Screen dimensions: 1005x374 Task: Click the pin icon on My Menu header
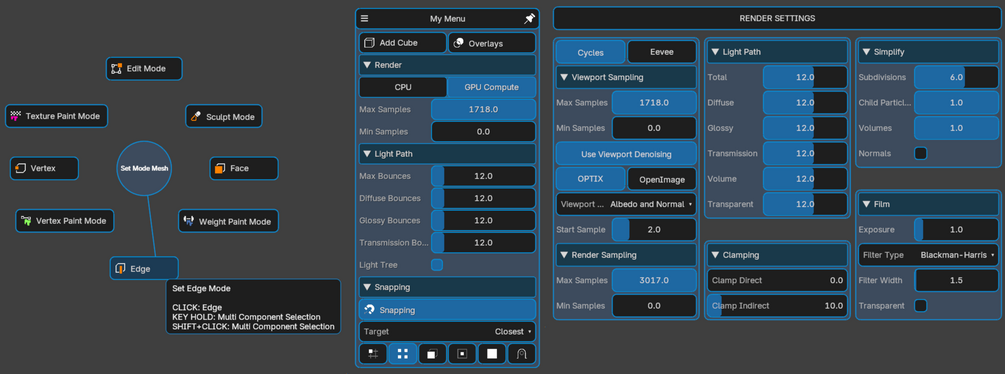tap(529, 19)
